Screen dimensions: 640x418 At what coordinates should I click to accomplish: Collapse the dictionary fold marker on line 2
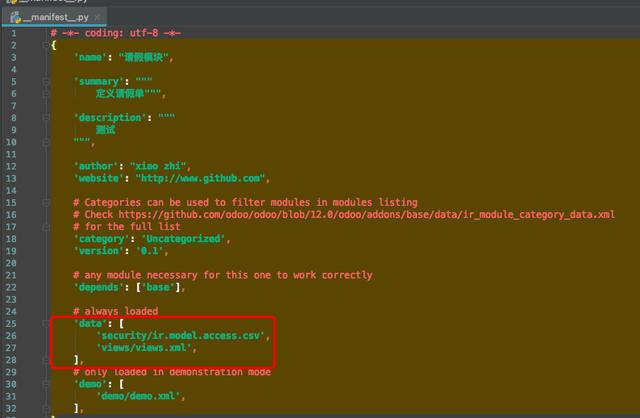(47, 45)
